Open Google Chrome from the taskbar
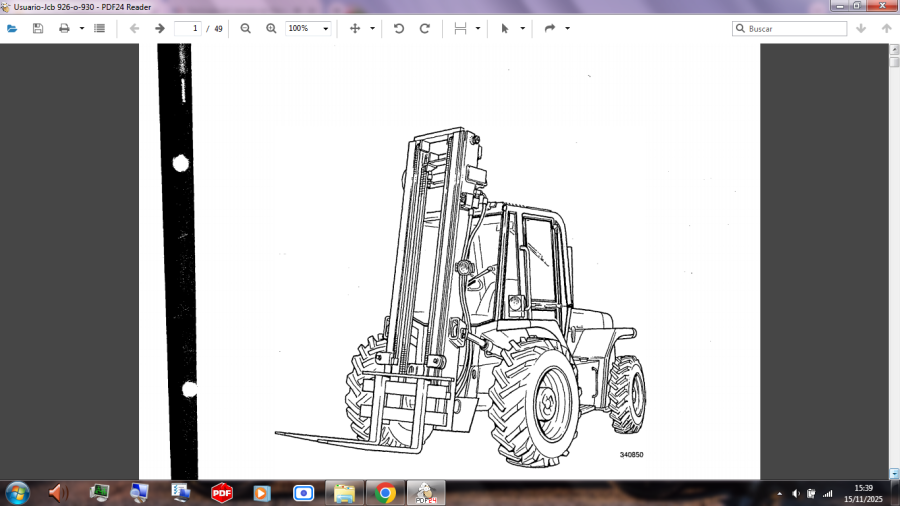 point(385,493)
